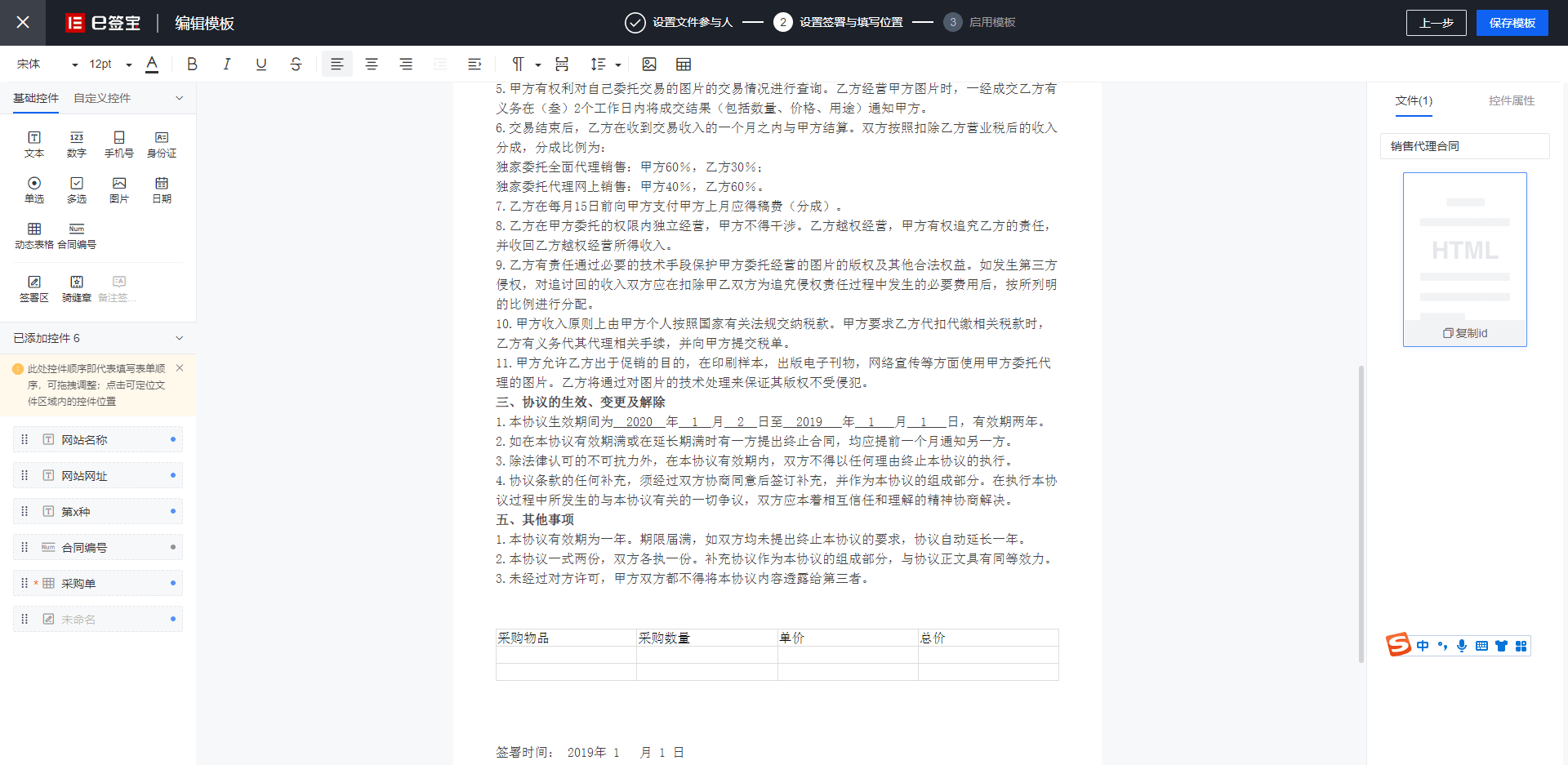Toggle strikethrough formatting
Viewport: 1568px width, 765px height.
pos(296,64)
